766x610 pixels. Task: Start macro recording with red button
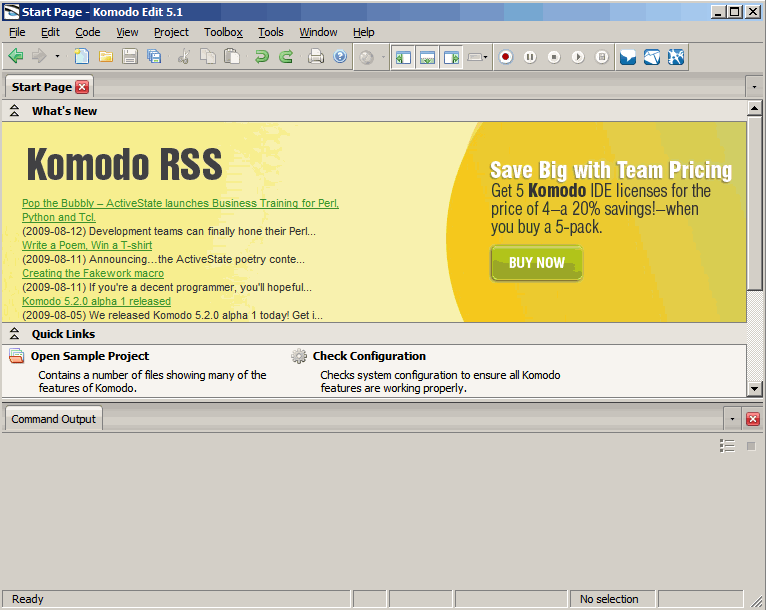click(x=506, y=57)
